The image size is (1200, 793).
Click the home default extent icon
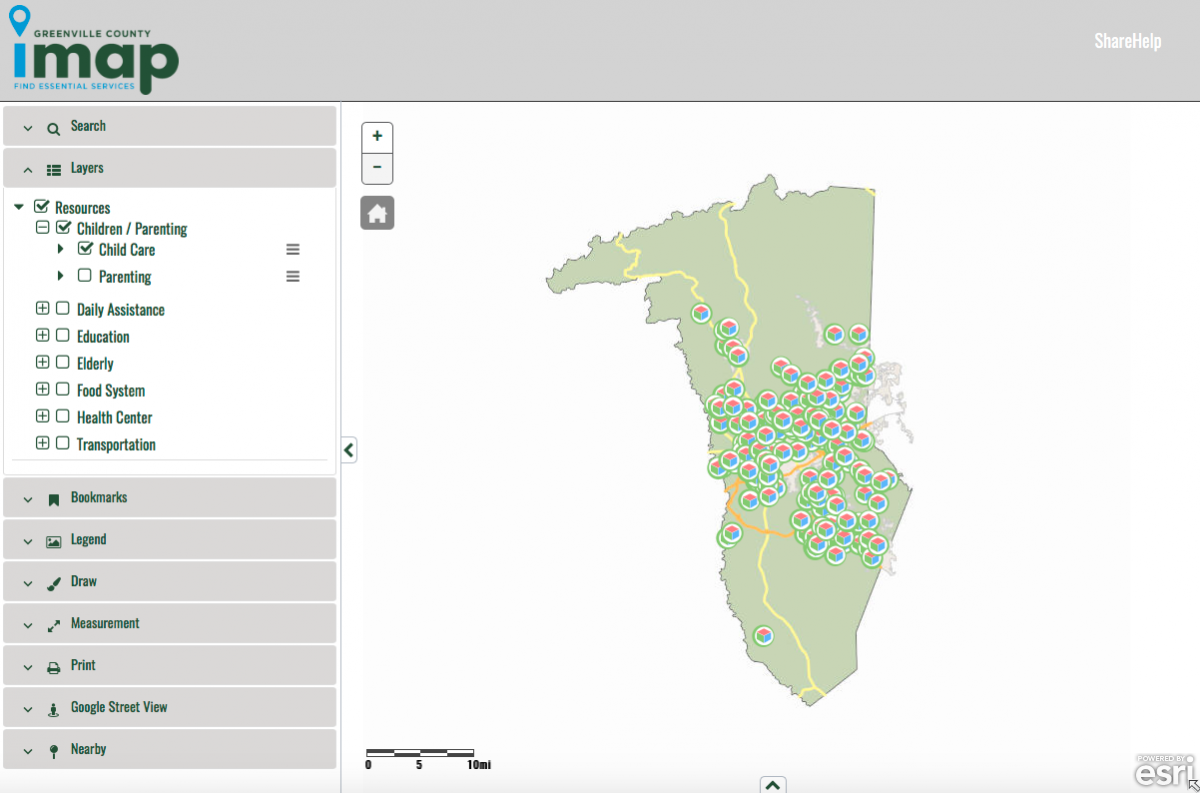point(377,213)
